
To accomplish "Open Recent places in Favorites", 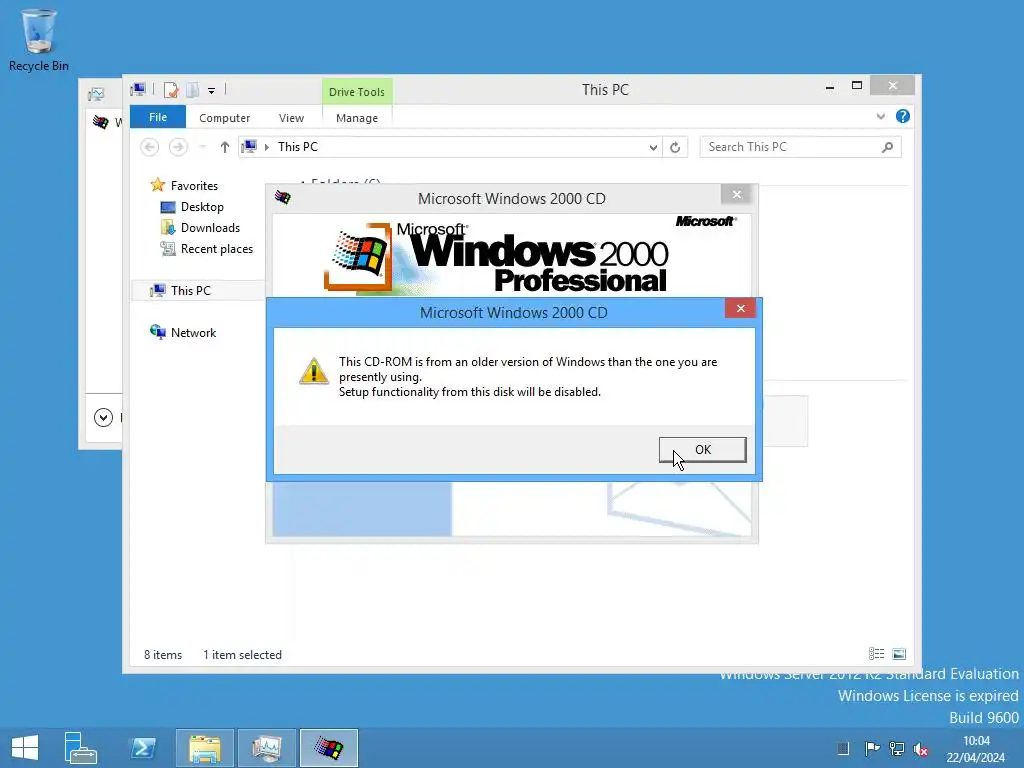I will click(x=216, y=249).
